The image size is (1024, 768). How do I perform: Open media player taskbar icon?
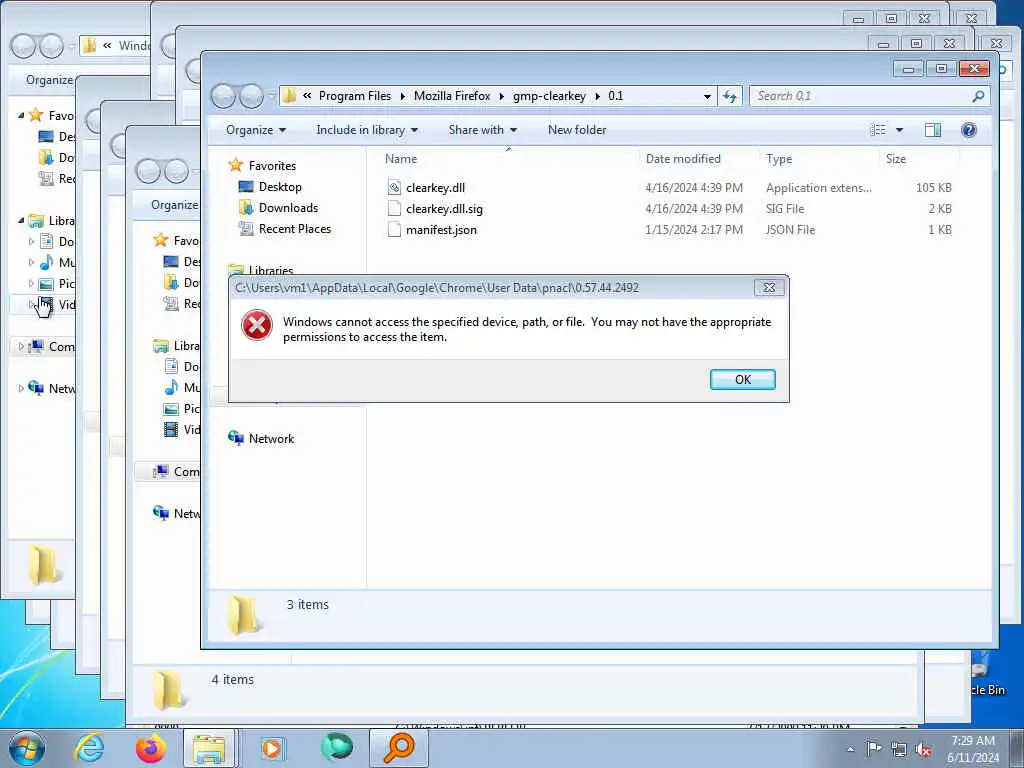(x=272, y=748)
